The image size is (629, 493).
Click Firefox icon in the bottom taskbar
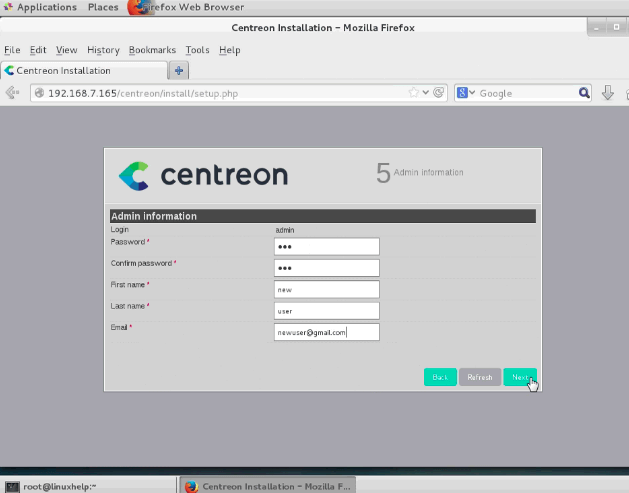(x=191, y=486)
